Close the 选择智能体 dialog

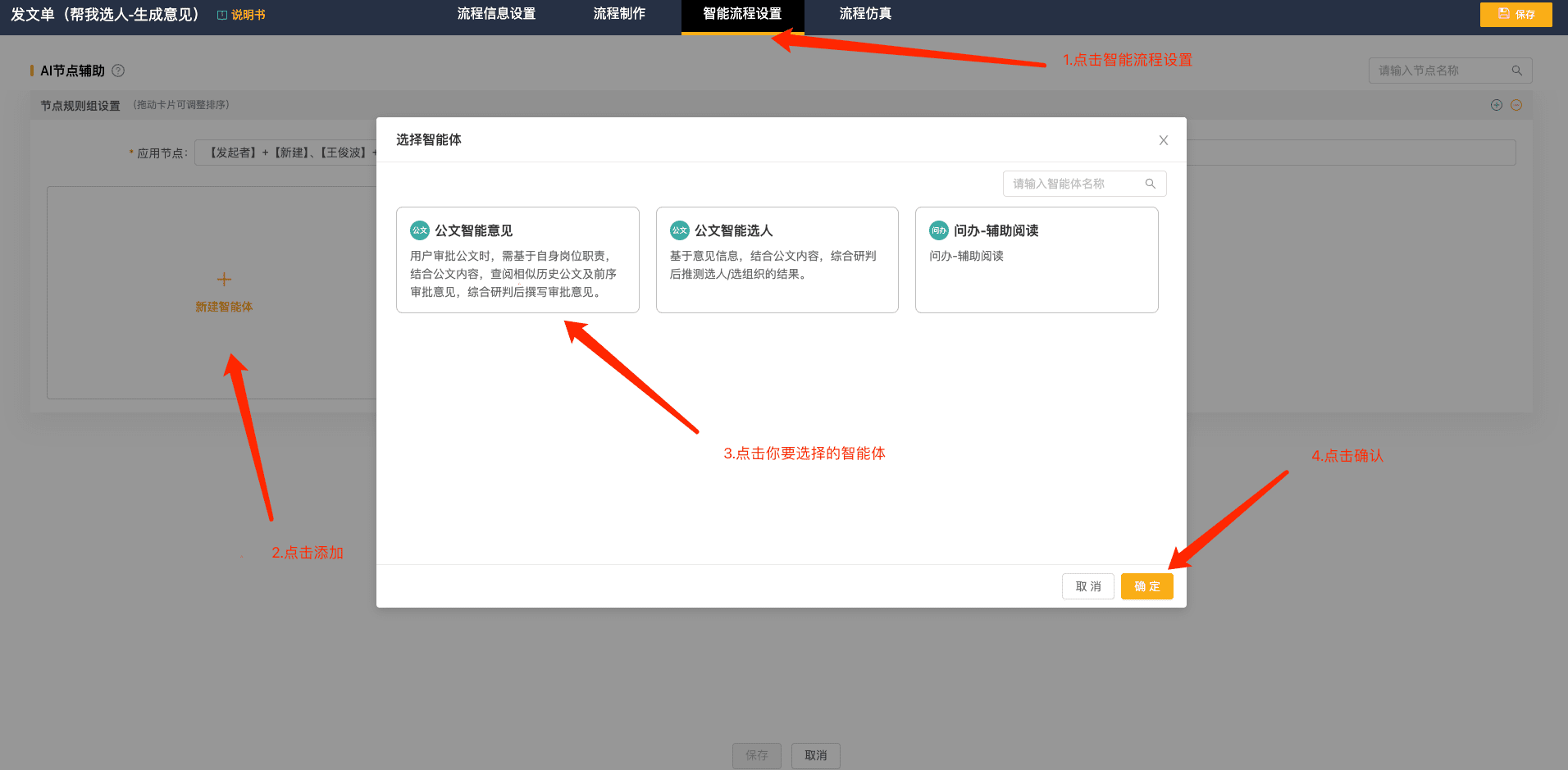[x=1163, y=140]
